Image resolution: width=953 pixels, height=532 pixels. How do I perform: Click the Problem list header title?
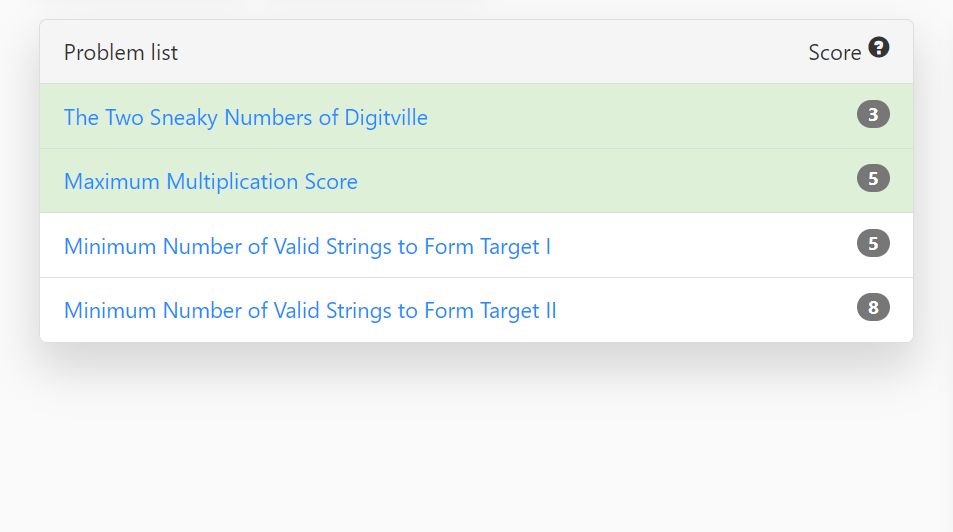pyautogui.click(x=121, y=52)
